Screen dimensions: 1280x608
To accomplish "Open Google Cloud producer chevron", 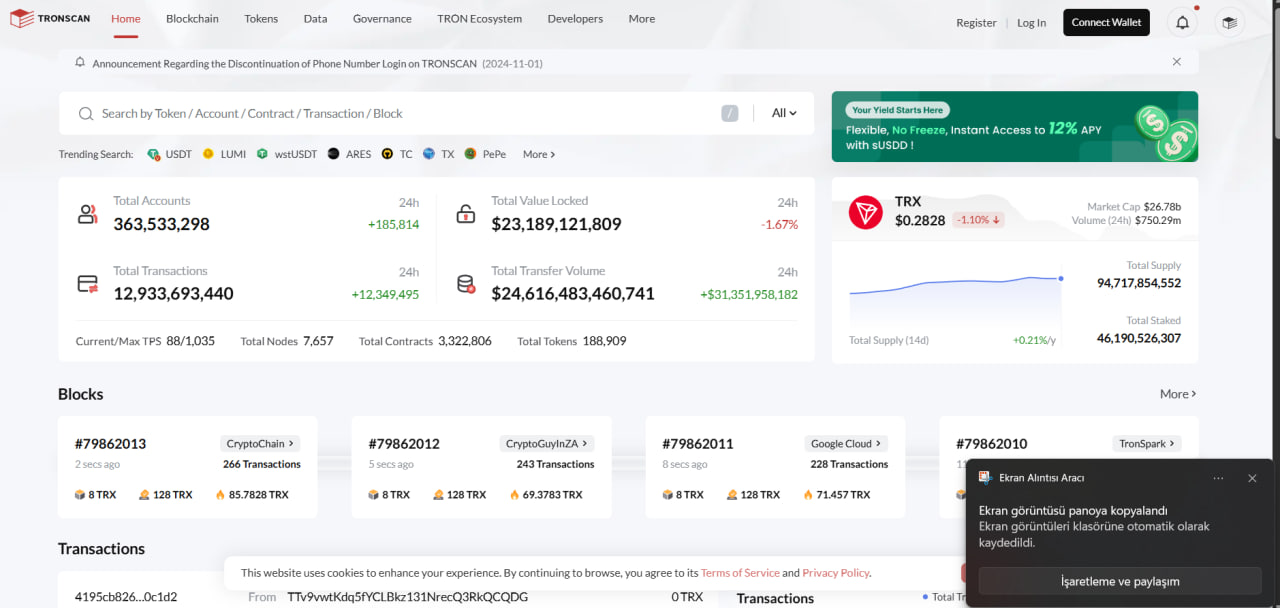I will (879, 444).
